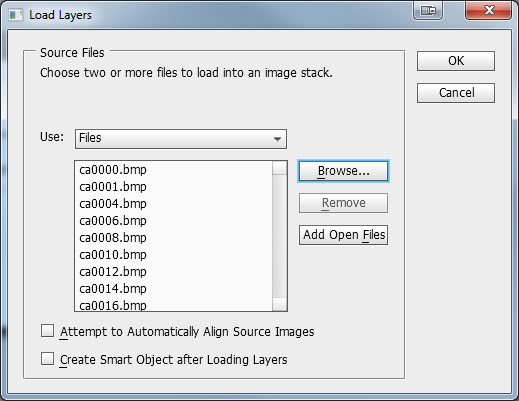Click the Load Layers title bar icon

click(16, 15)
